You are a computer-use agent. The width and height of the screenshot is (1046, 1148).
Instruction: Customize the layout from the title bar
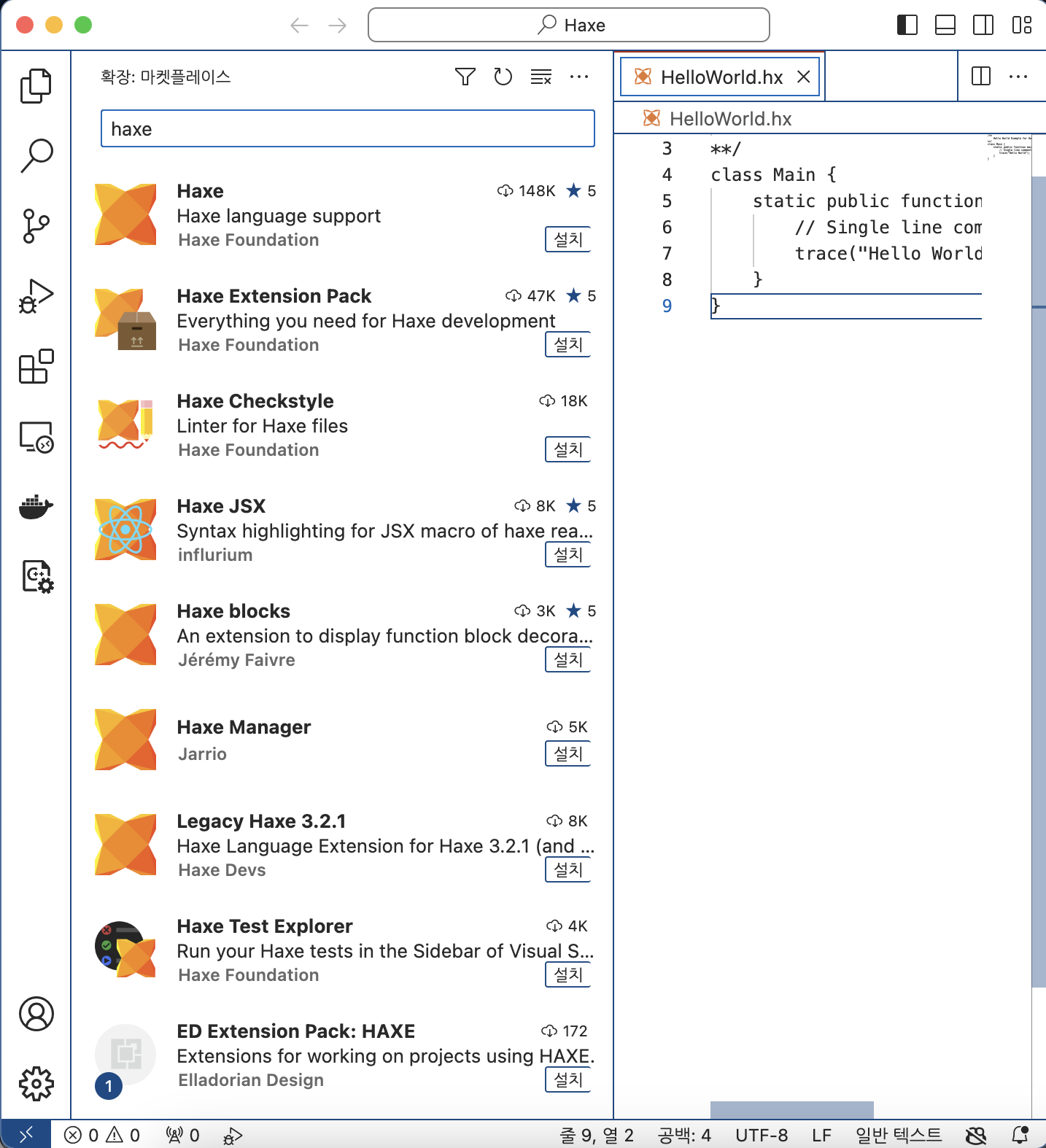point(1022,25)
